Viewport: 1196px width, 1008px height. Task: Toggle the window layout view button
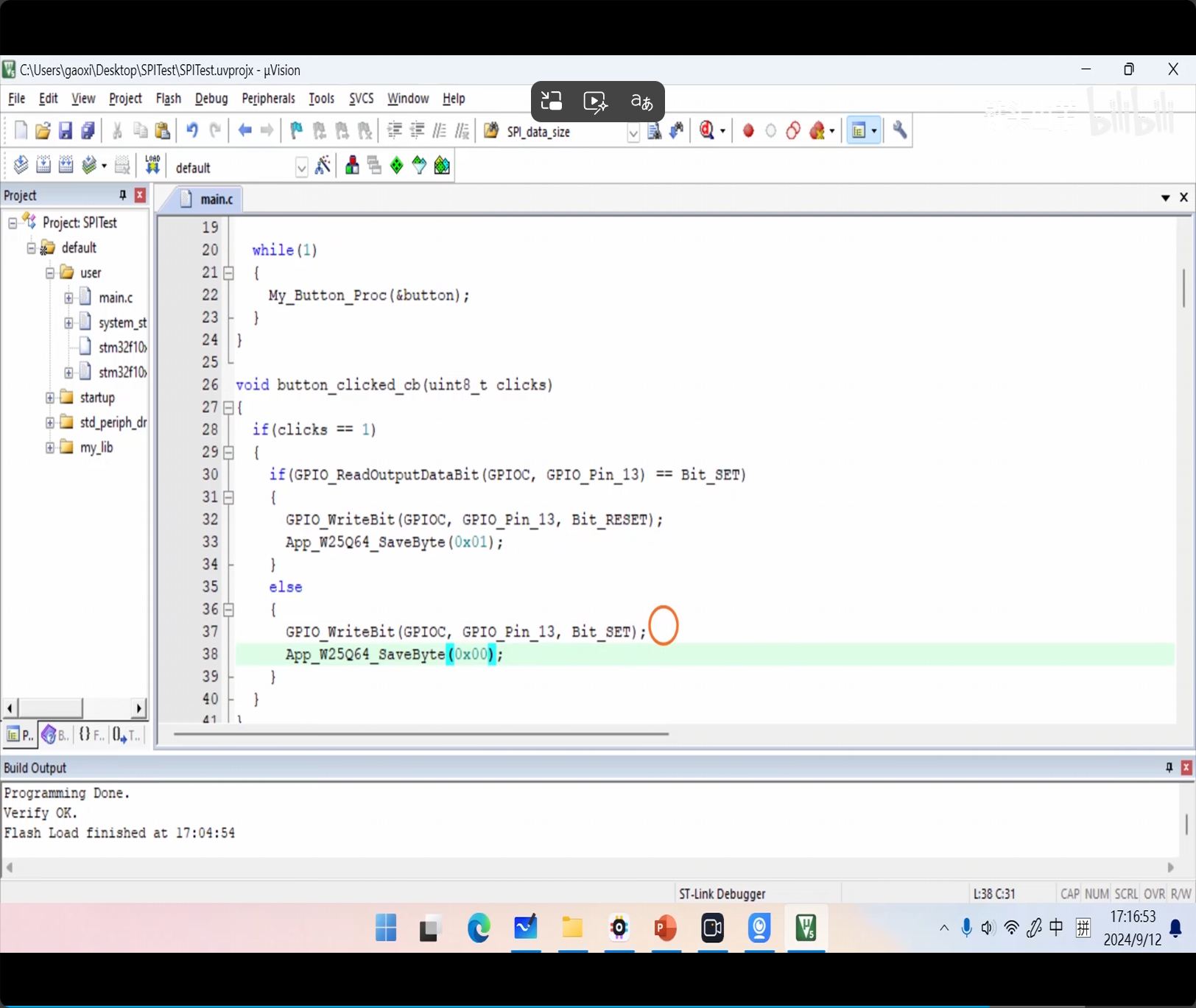tap(859, 131)
